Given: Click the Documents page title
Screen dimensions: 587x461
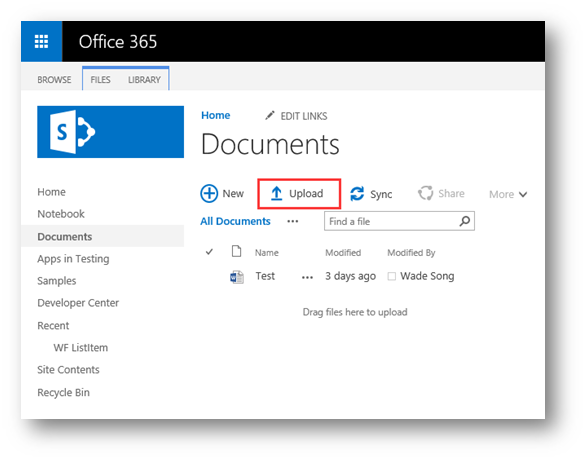Looking at the screenshot, I should click(270, 144).
